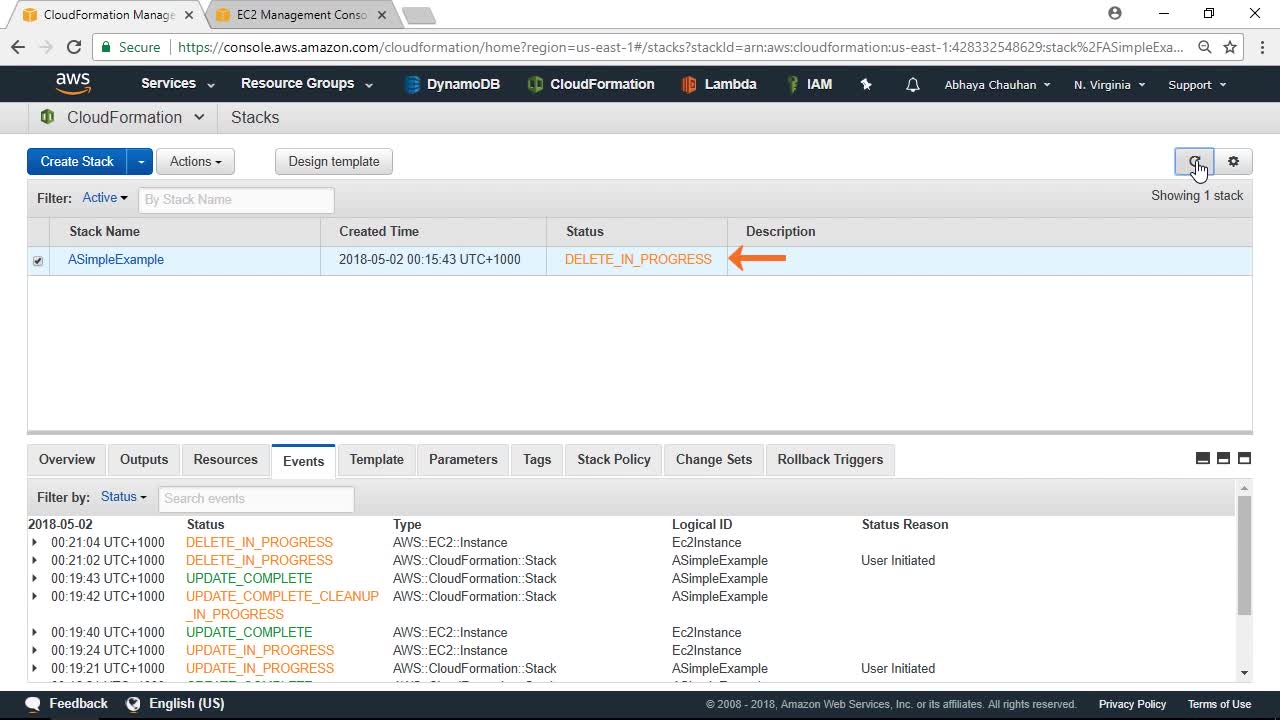Click the Create Stack button
The width and height of the screenshot is (1280, 720).
pos(77,161)
